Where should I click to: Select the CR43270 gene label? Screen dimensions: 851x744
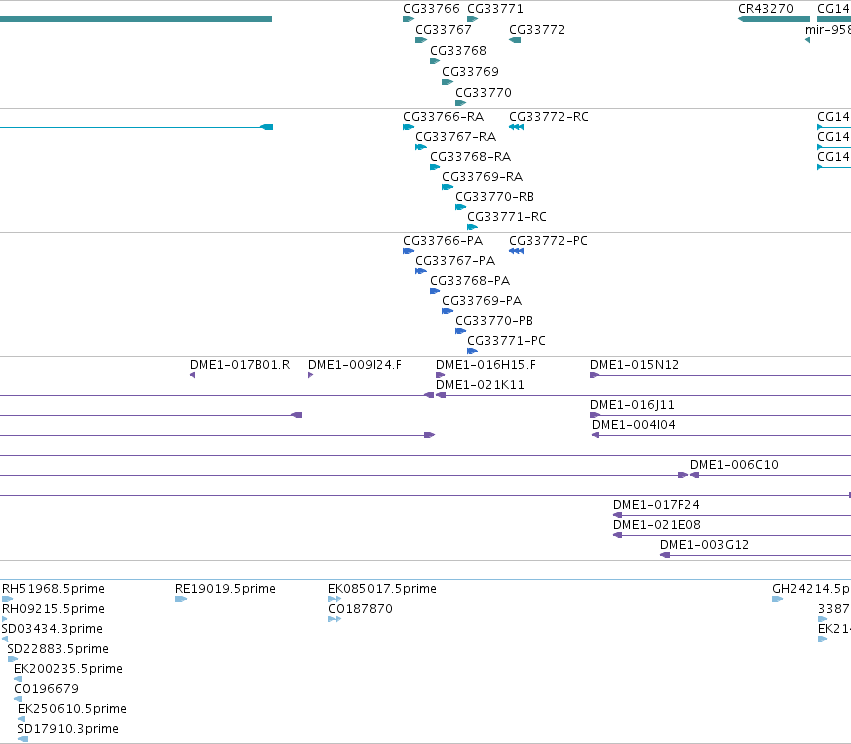[766, 9]
